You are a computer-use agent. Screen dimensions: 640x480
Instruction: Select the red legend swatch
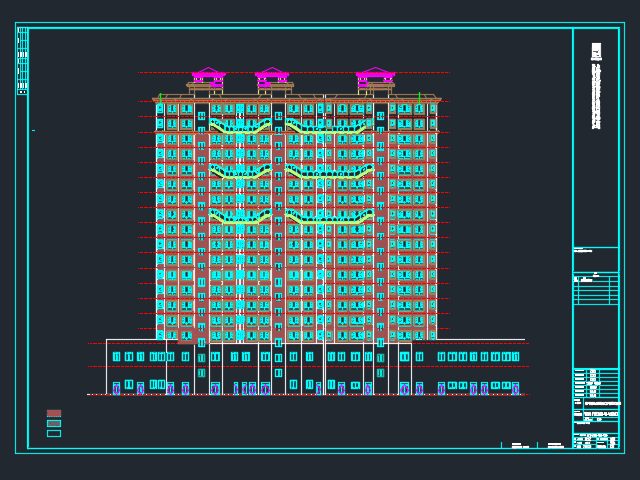tap(54, 413)
